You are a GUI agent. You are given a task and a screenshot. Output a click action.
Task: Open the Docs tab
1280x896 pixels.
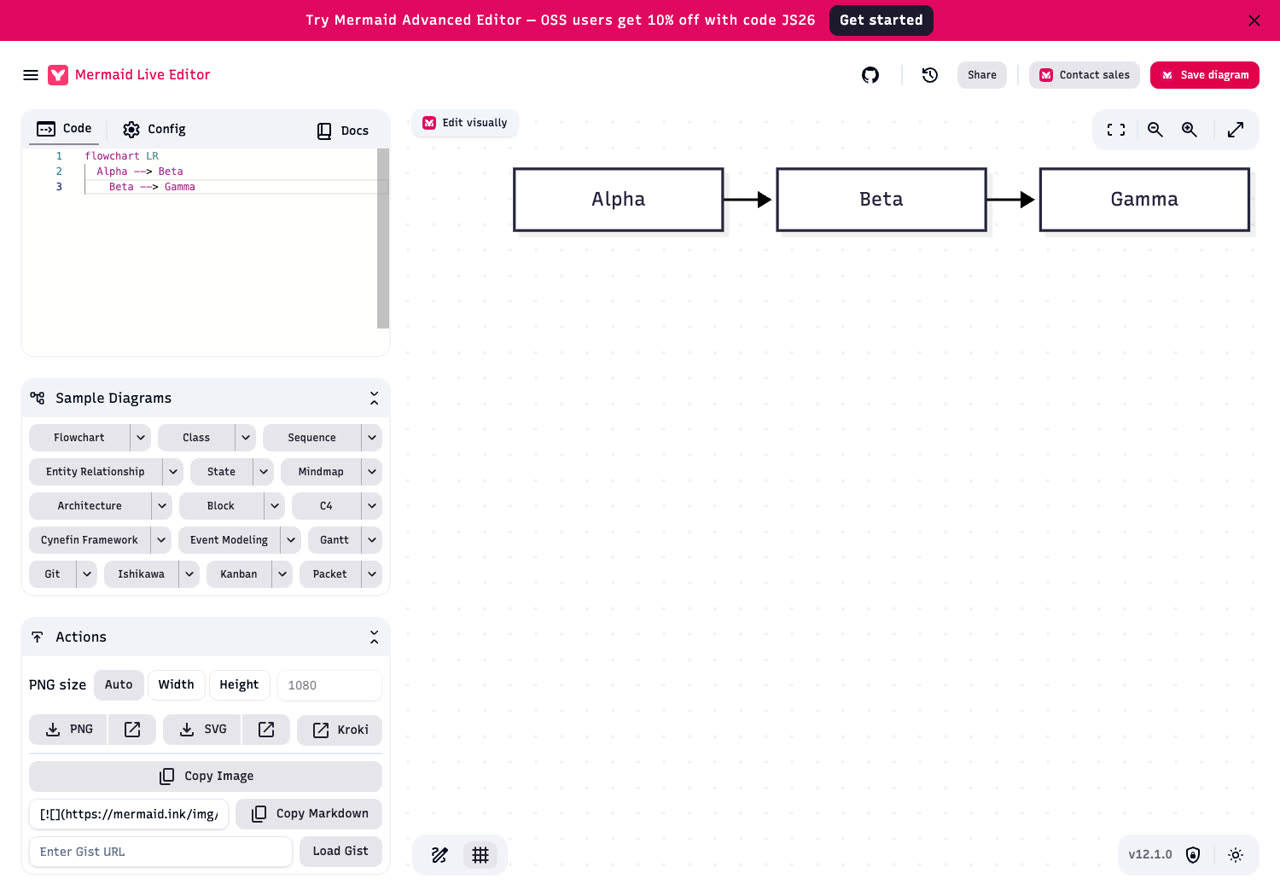(343, 131)
